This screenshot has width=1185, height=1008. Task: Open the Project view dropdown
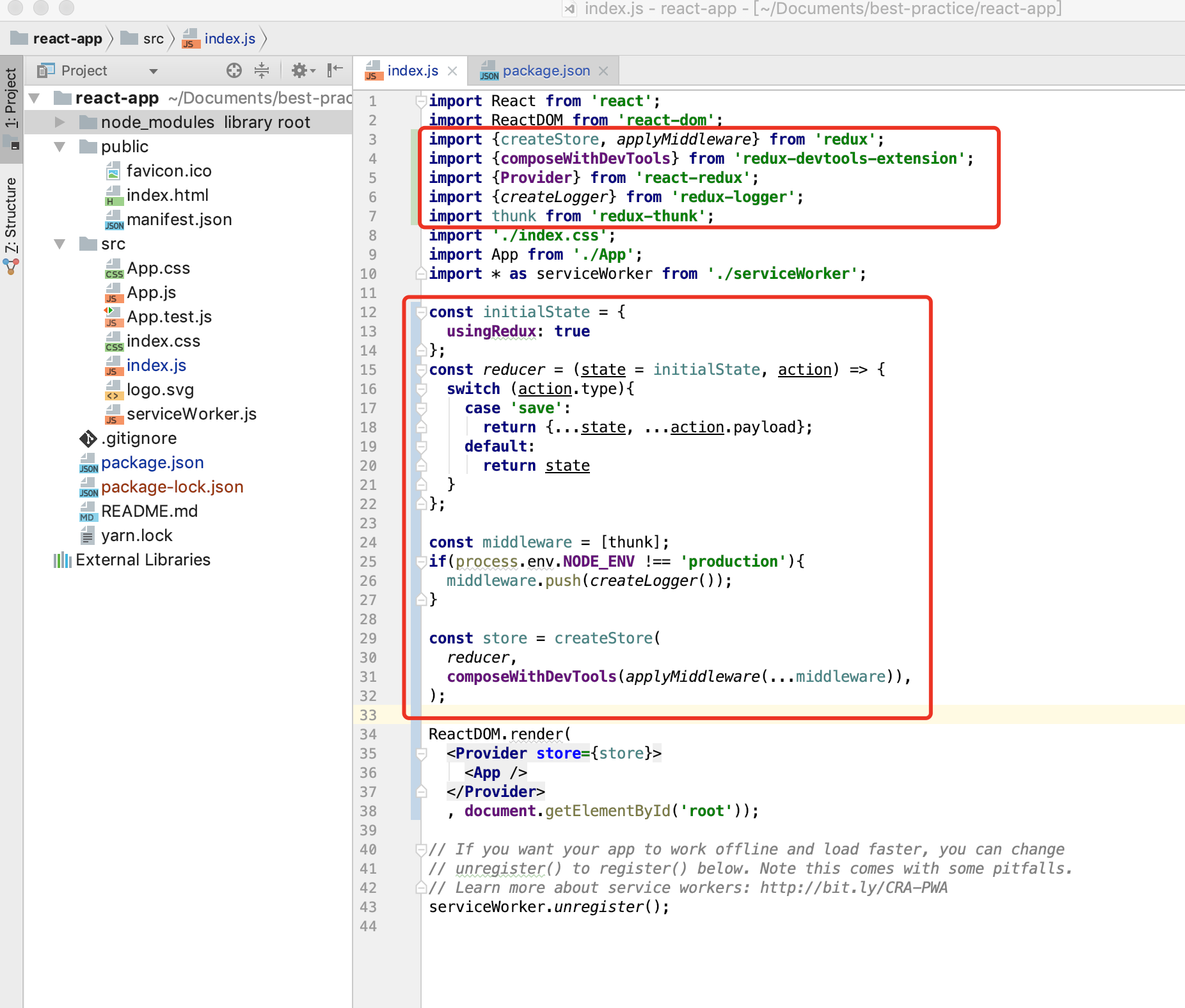[154, 71]
